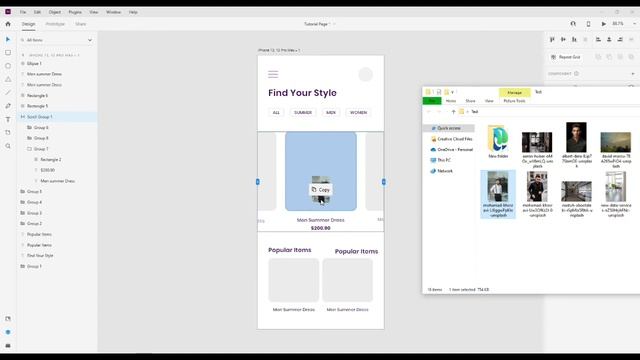
Task: Select the Zoom tool in toolbar
Action: (x=8, y=146)
